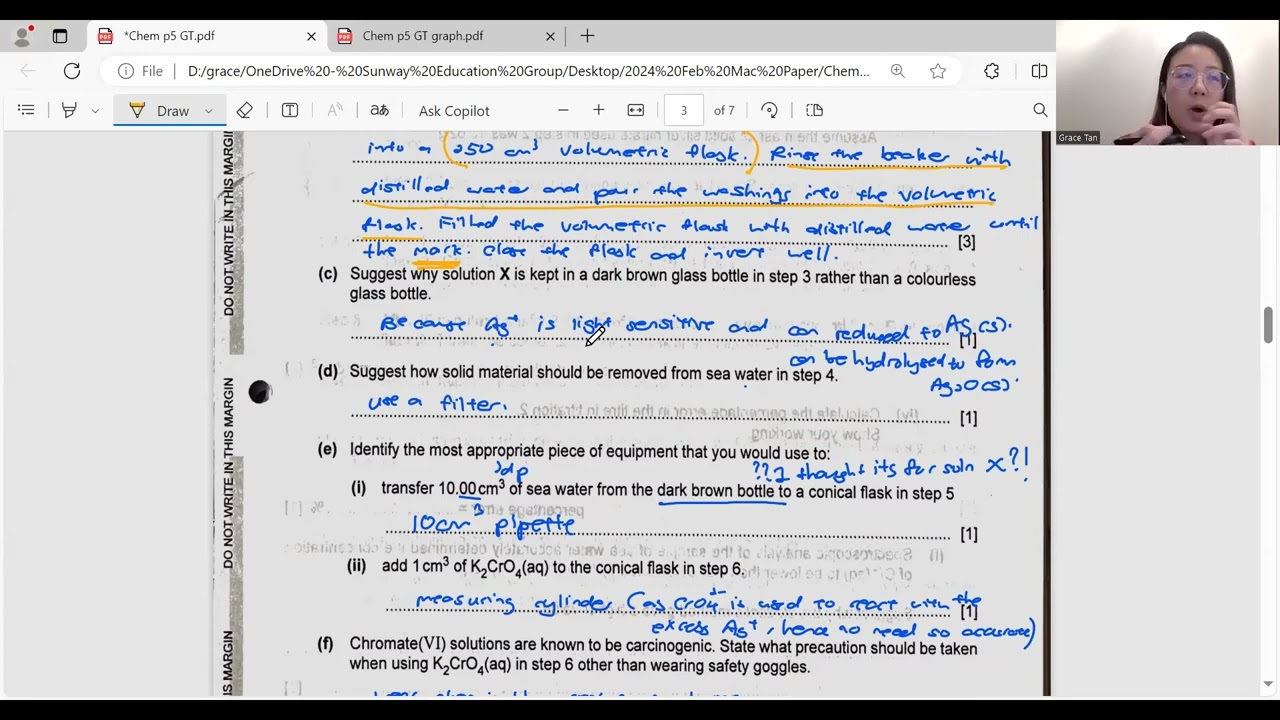Image resolution: width=1280 pixels, height=720 pixels.
Task: Expand the Draw pen options dropdown
Action: [209, 110]
